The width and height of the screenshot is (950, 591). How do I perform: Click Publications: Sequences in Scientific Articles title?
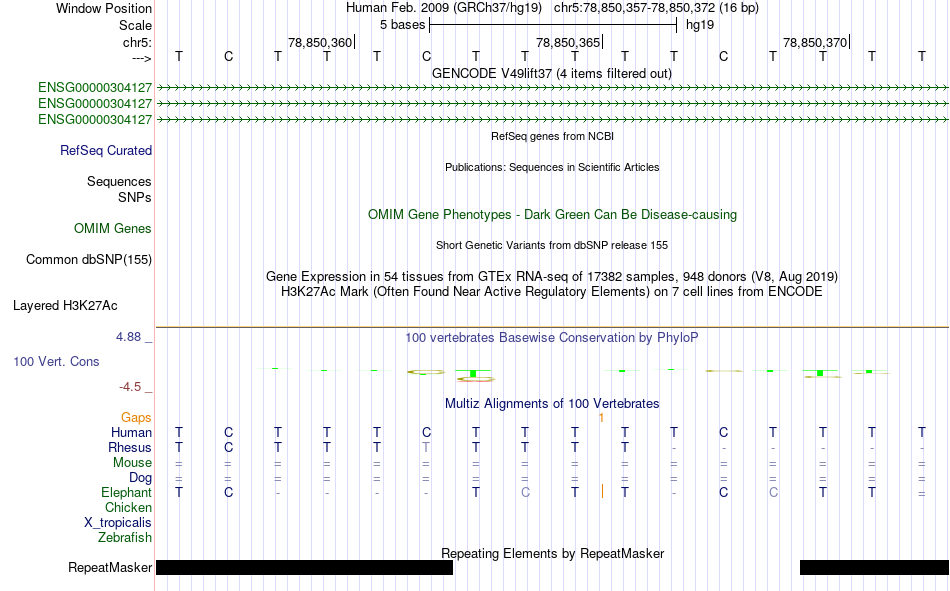552,167
